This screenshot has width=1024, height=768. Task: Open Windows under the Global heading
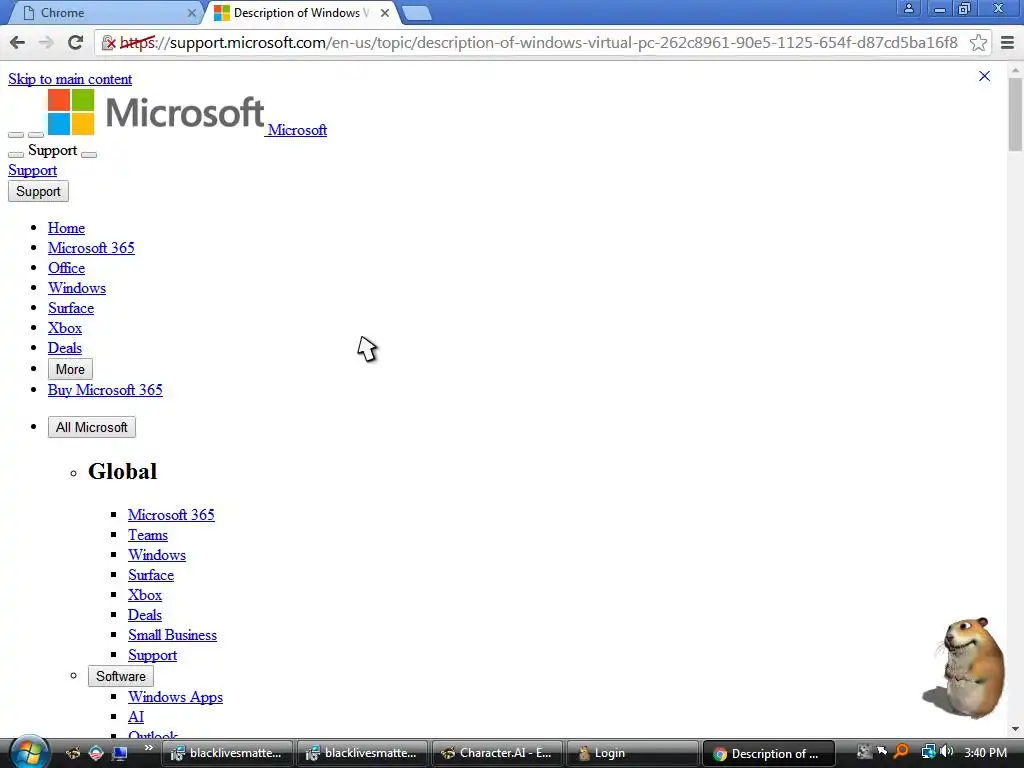pos(157,555)
